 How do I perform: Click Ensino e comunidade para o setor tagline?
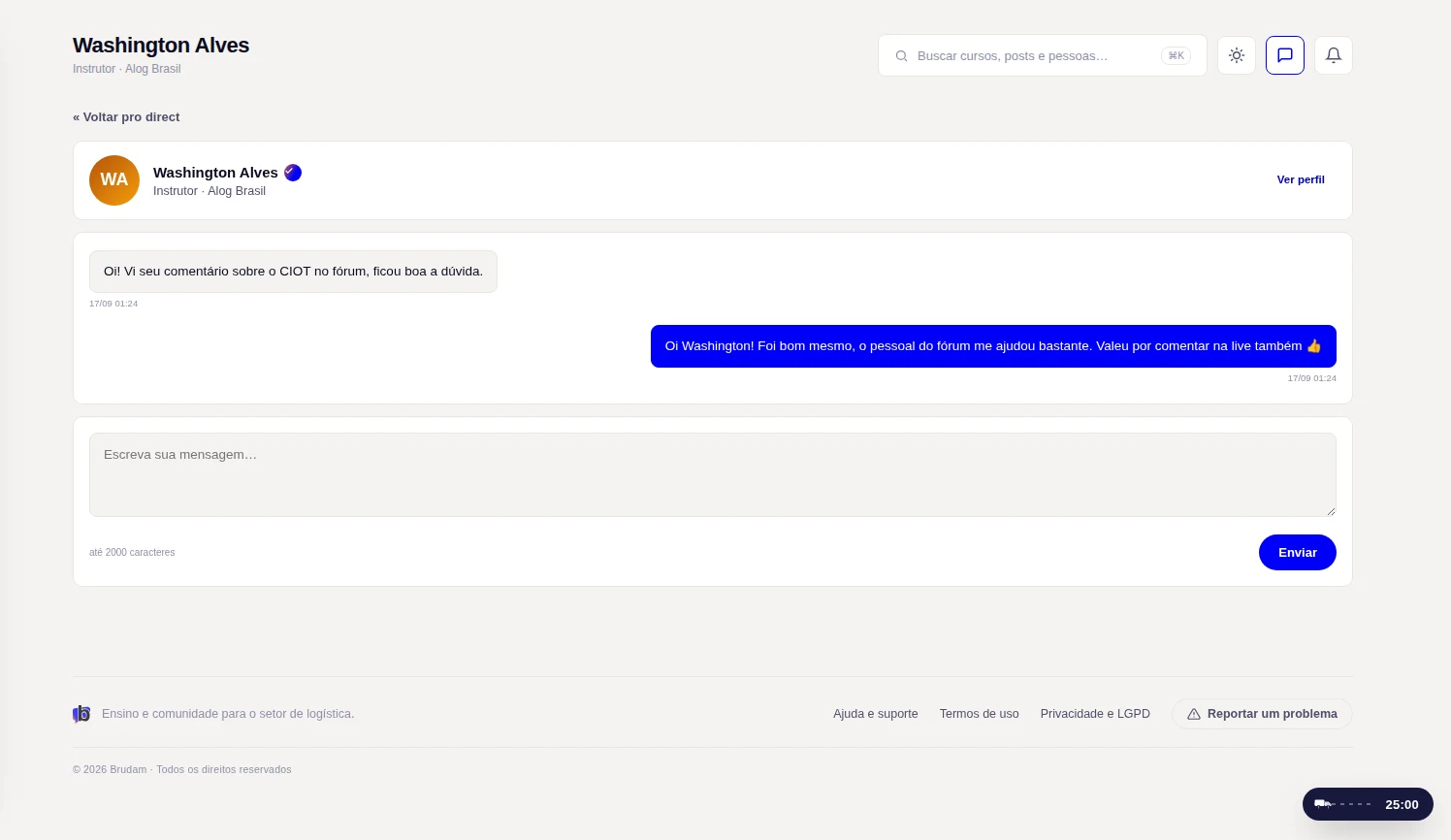point(228,714)
